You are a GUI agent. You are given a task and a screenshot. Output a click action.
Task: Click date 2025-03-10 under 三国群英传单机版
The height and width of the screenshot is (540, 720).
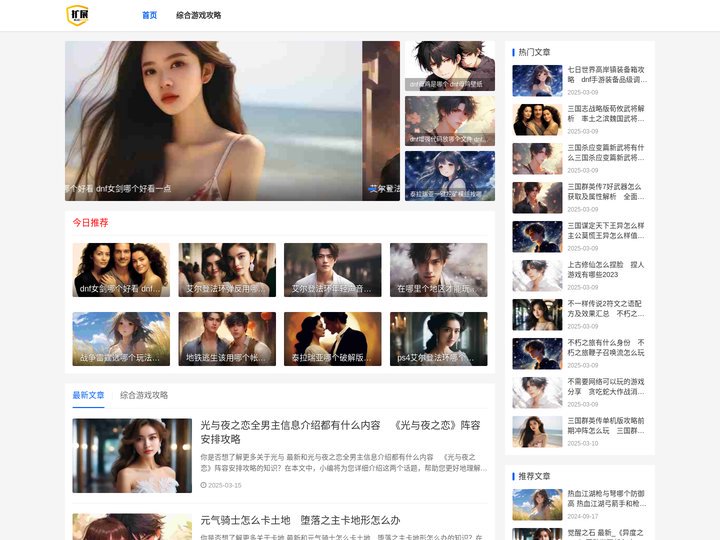[583, 444]
